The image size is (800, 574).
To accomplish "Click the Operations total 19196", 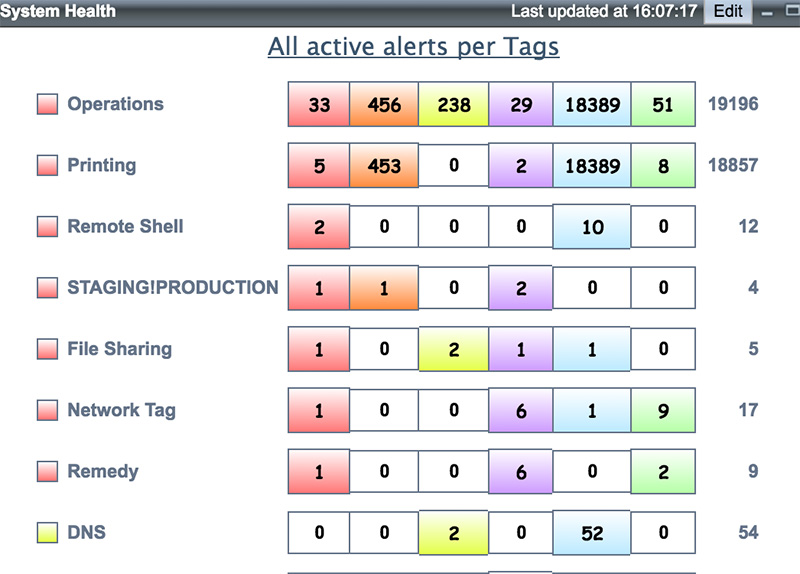I will click(x=733, y=104).
